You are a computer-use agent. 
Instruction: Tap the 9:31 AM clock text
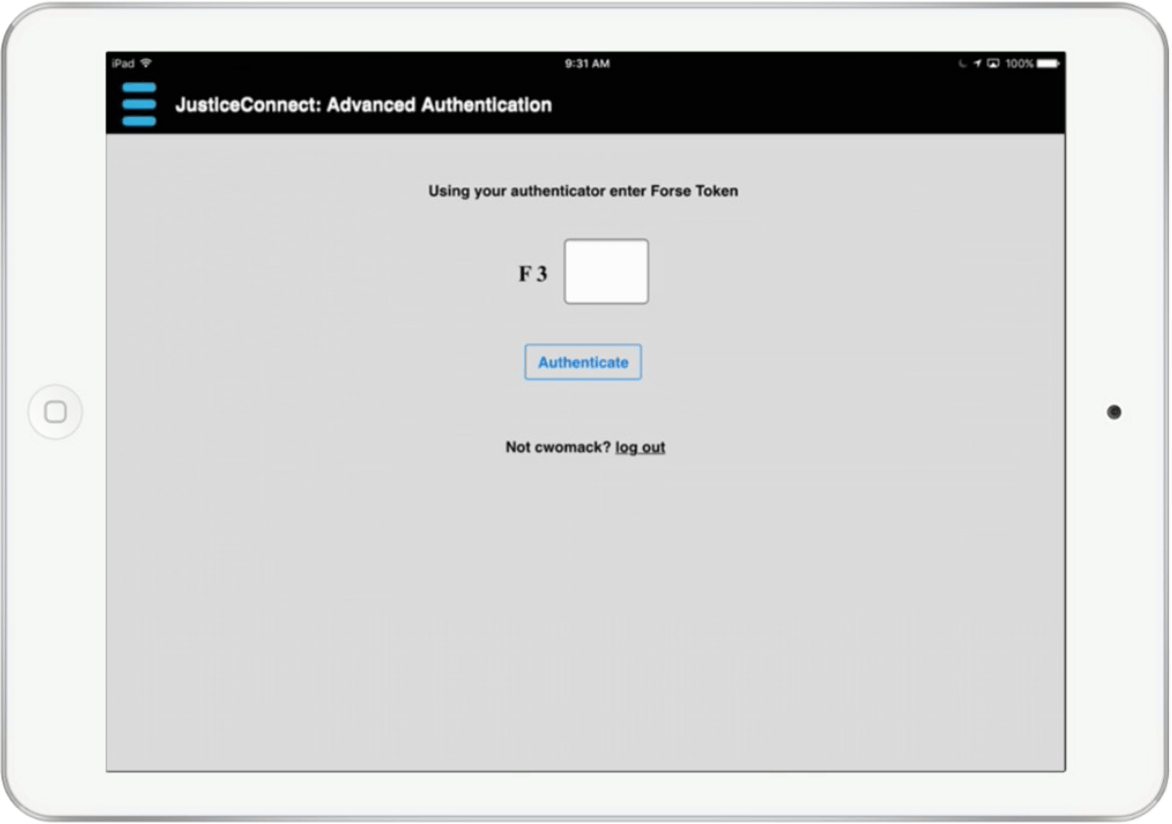point(587,64)
